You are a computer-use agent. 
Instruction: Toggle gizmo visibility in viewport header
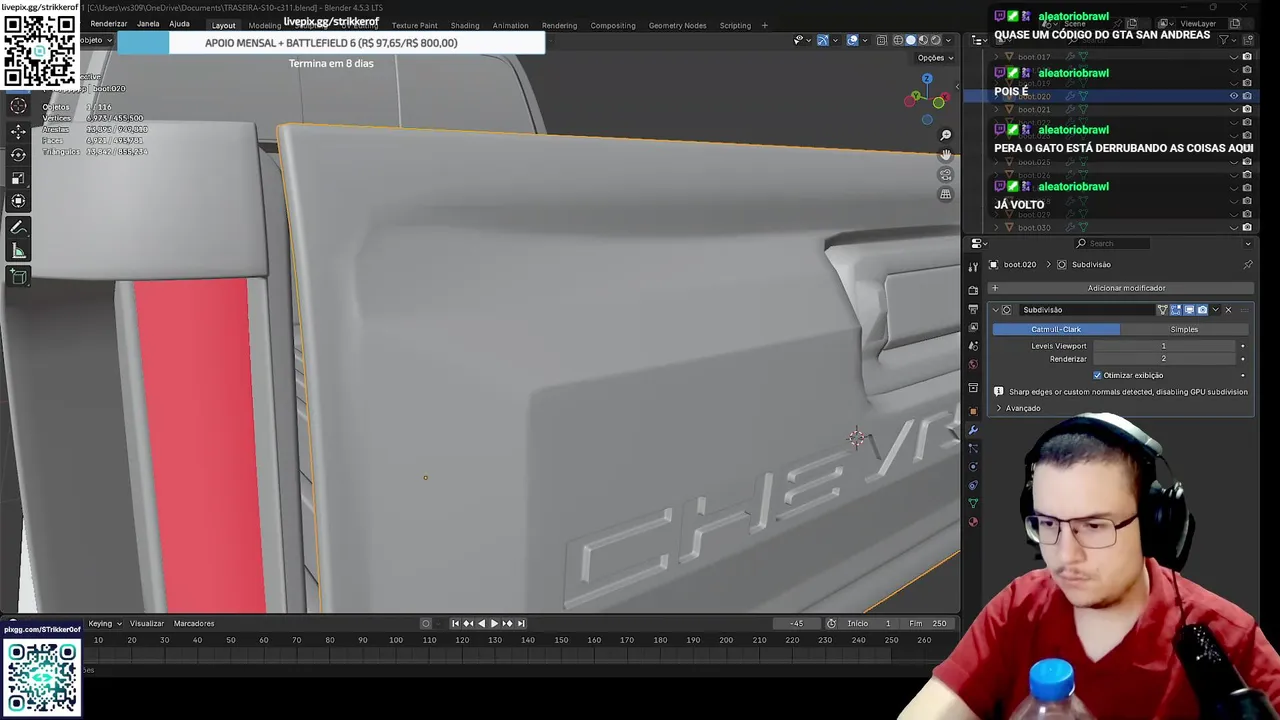click(x=822, y=40)
